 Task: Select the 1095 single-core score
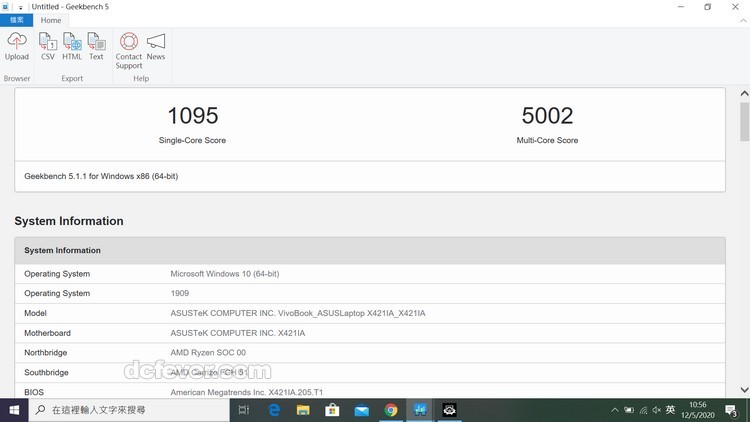[193, 116]
